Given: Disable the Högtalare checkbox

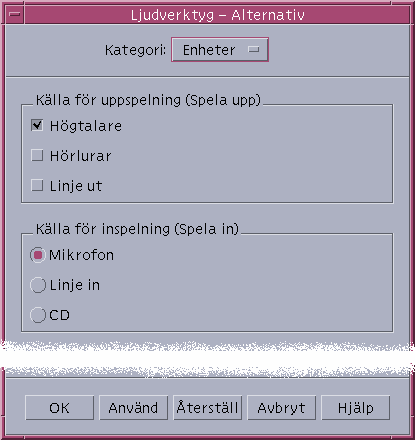Looking at the screenshot, I should (x=37, y=125).
